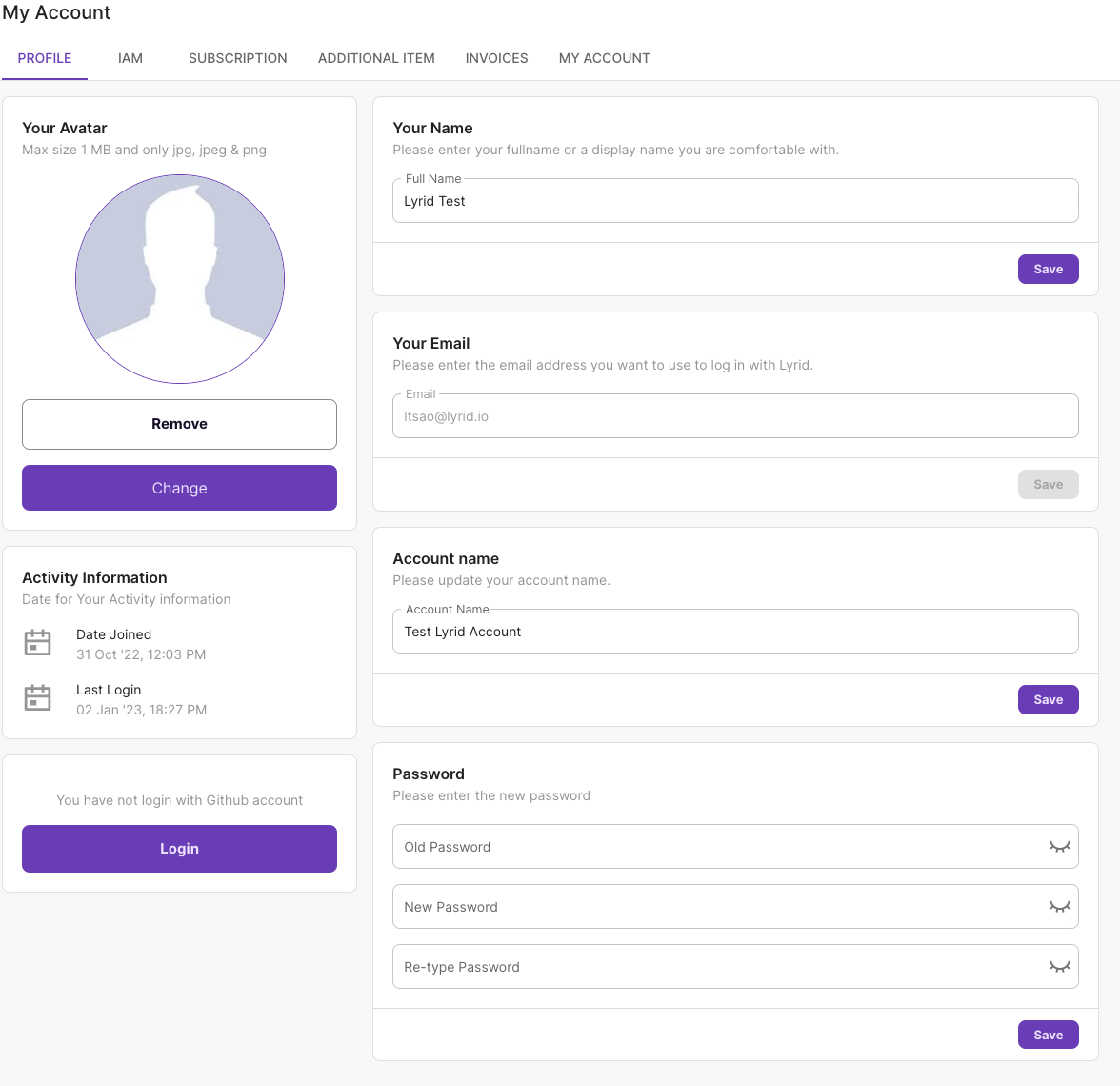Save the Full Name changes
Screen dimensions: 1120x1086
click(x=1048, y=270)
